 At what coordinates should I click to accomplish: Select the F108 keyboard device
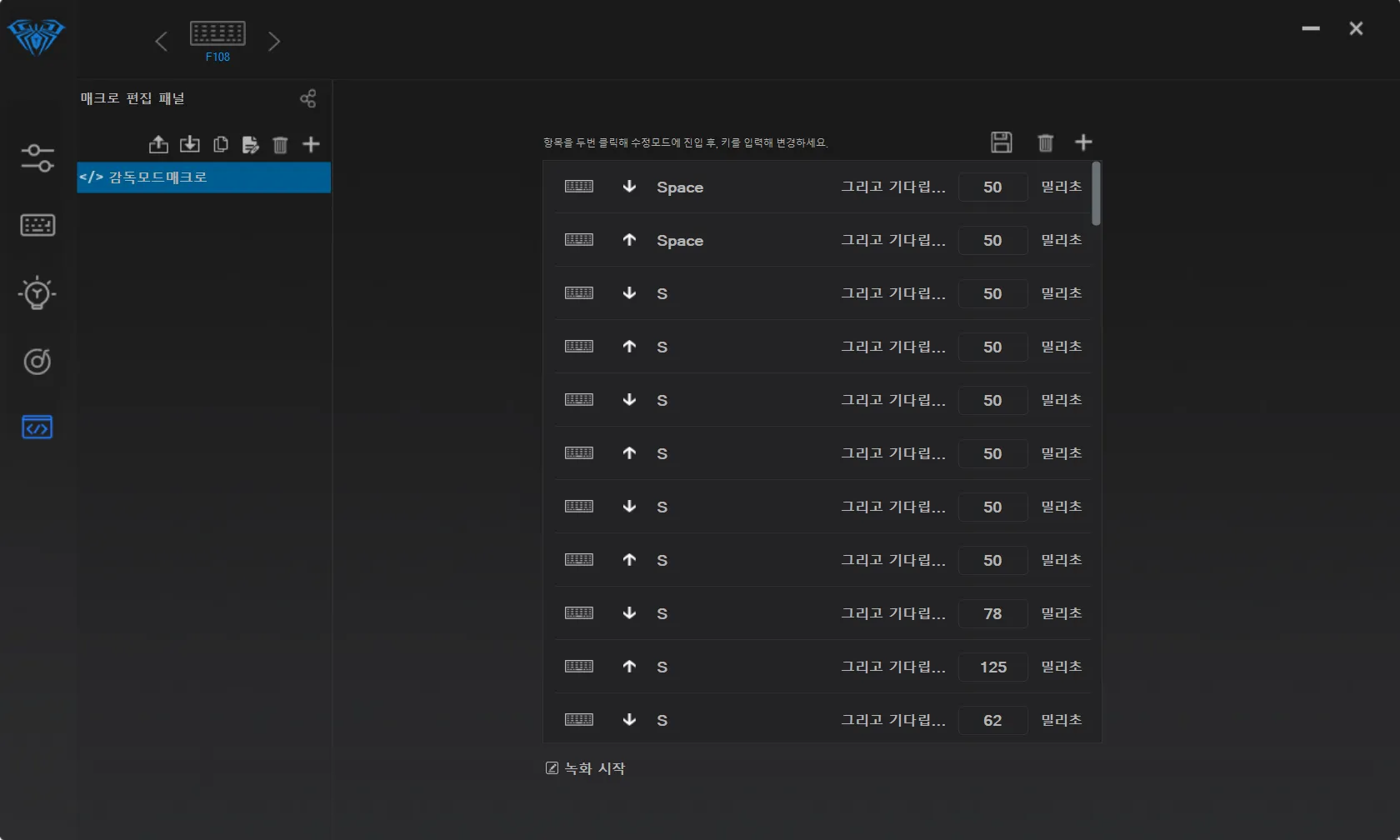coord(217,41)
